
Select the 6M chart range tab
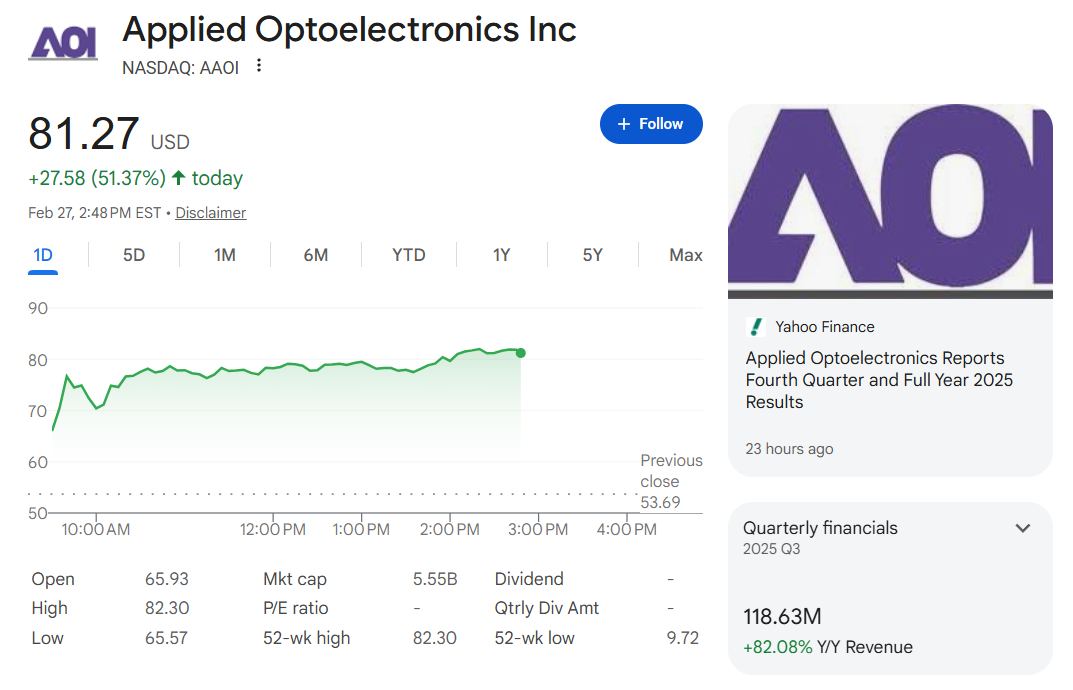316,255
